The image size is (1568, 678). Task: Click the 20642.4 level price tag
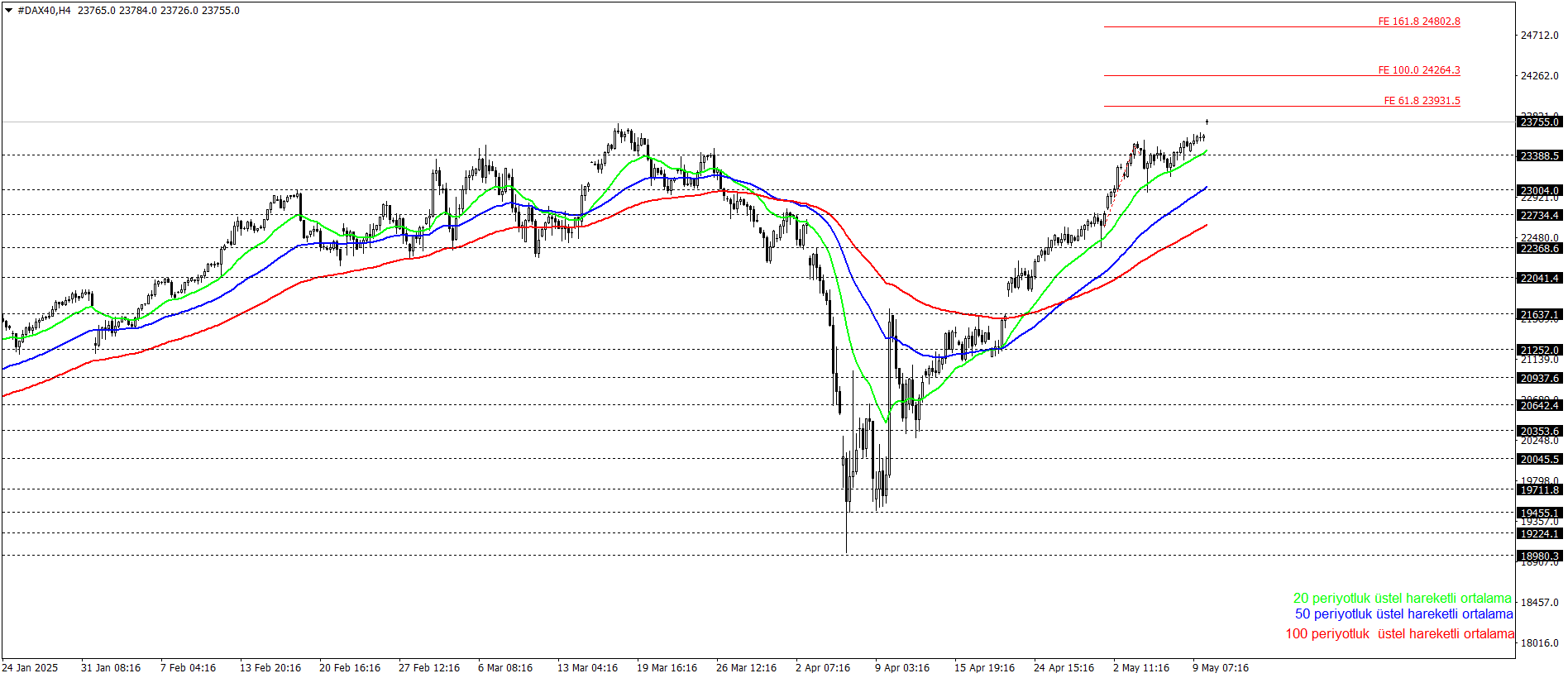tap(1540, 405)
